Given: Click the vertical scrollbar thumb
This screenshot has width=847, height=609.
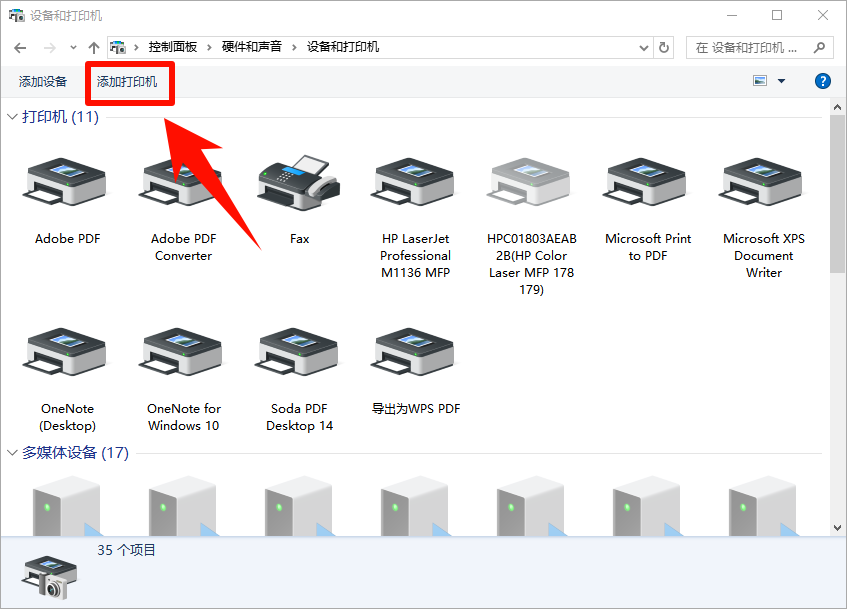Looking at the screenshot, I should click(x=837, y=193).
